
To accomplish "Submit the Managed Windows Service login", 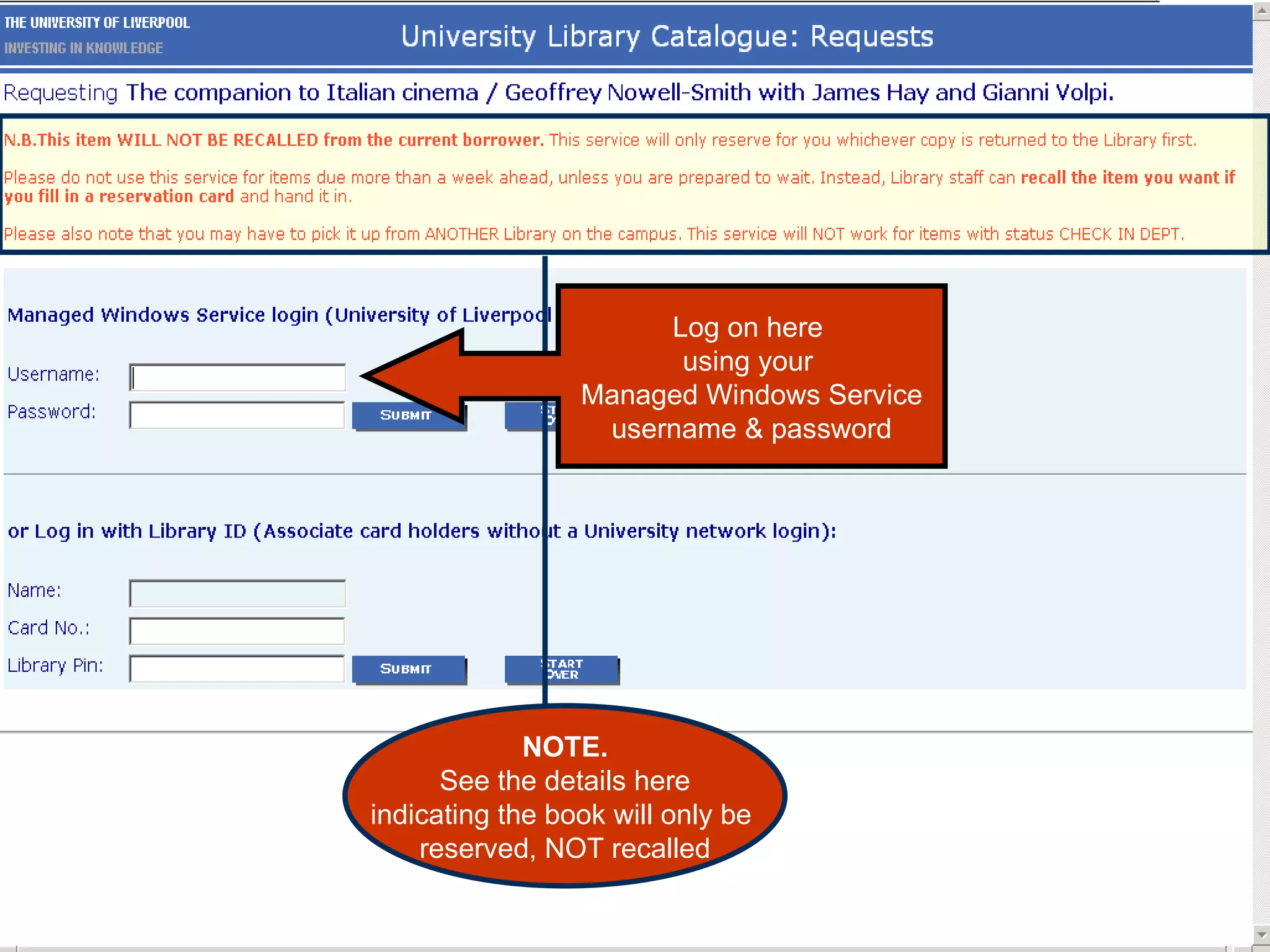I will tap(408, 415).
